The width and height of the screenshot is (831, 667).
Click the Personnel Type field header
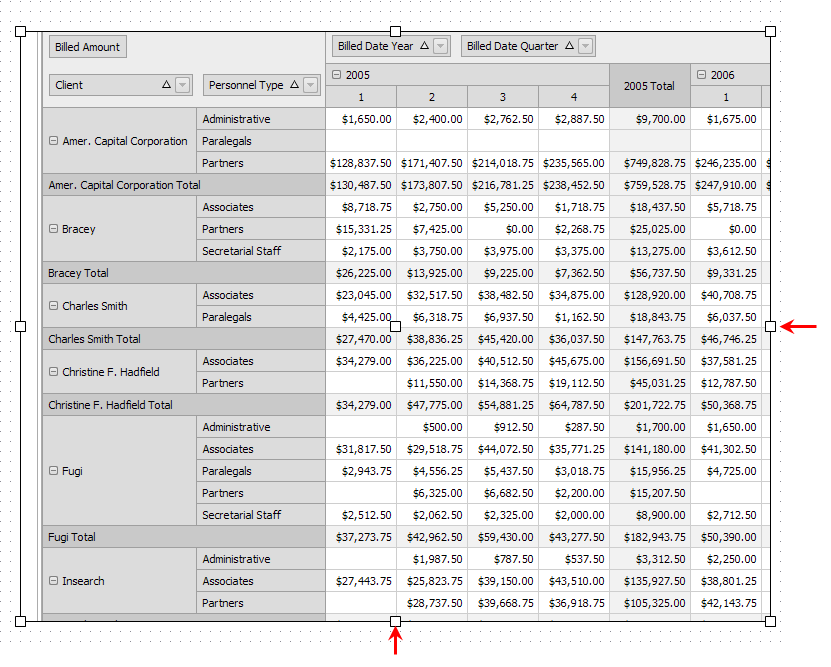point(246,86)
